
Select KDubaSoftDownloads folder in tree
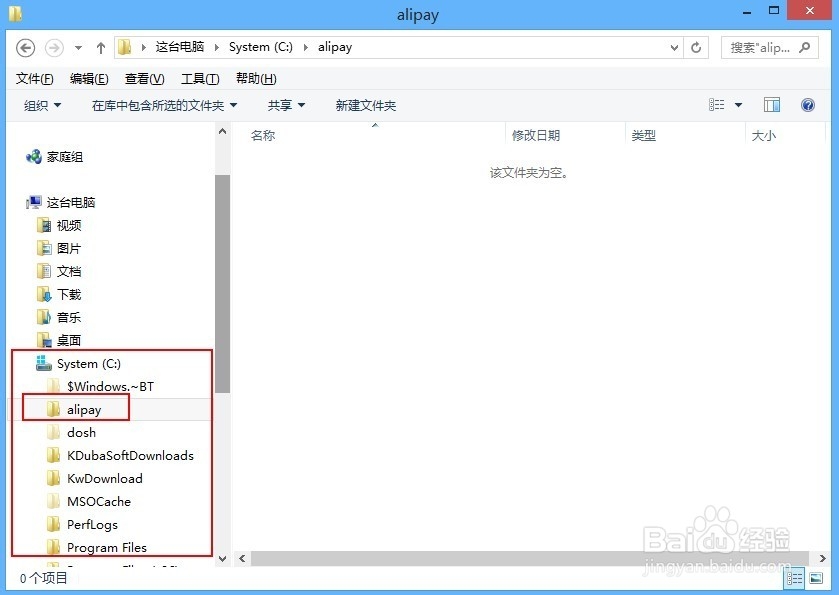click(x=120, y=455)
